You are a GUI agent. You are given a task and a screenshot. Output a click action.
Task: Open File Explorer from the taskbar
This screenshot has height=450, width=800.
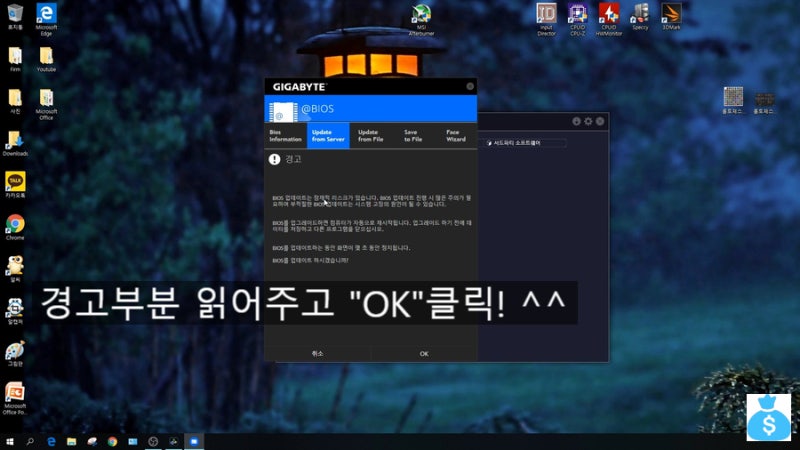tap(71, 441)
